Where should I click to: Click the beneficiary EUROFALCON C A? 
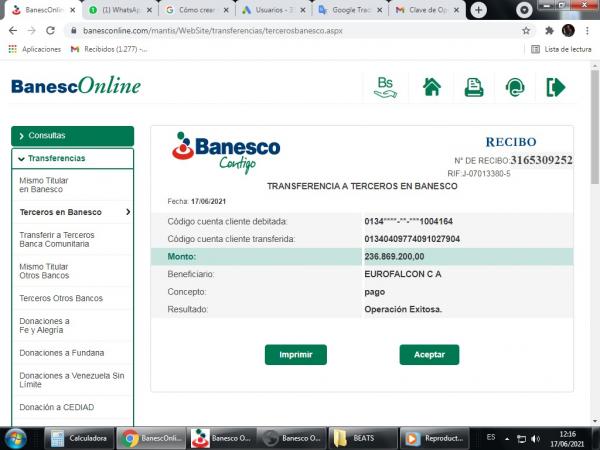pyautogui.click(x=403, y=274)
